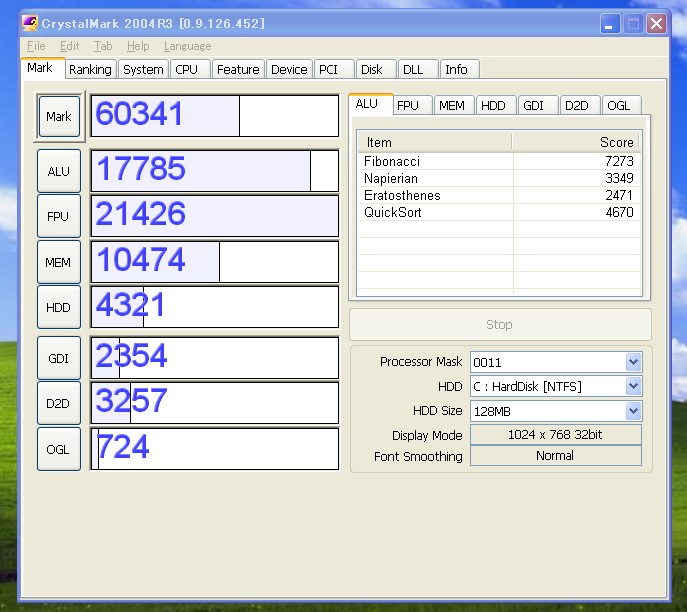Click the Stop button
Viewport: 687px width, 612px height.
[500, 325]
